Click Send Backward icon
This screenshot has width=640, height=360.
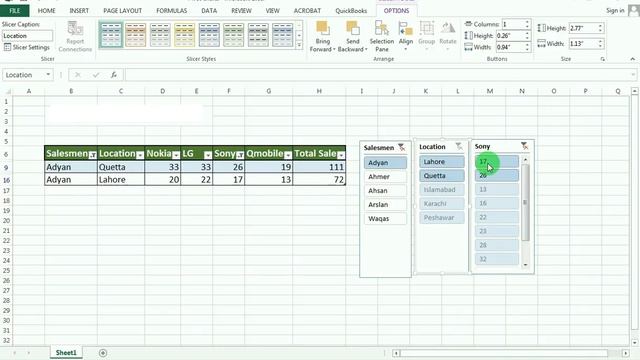[x=352, y=28]
